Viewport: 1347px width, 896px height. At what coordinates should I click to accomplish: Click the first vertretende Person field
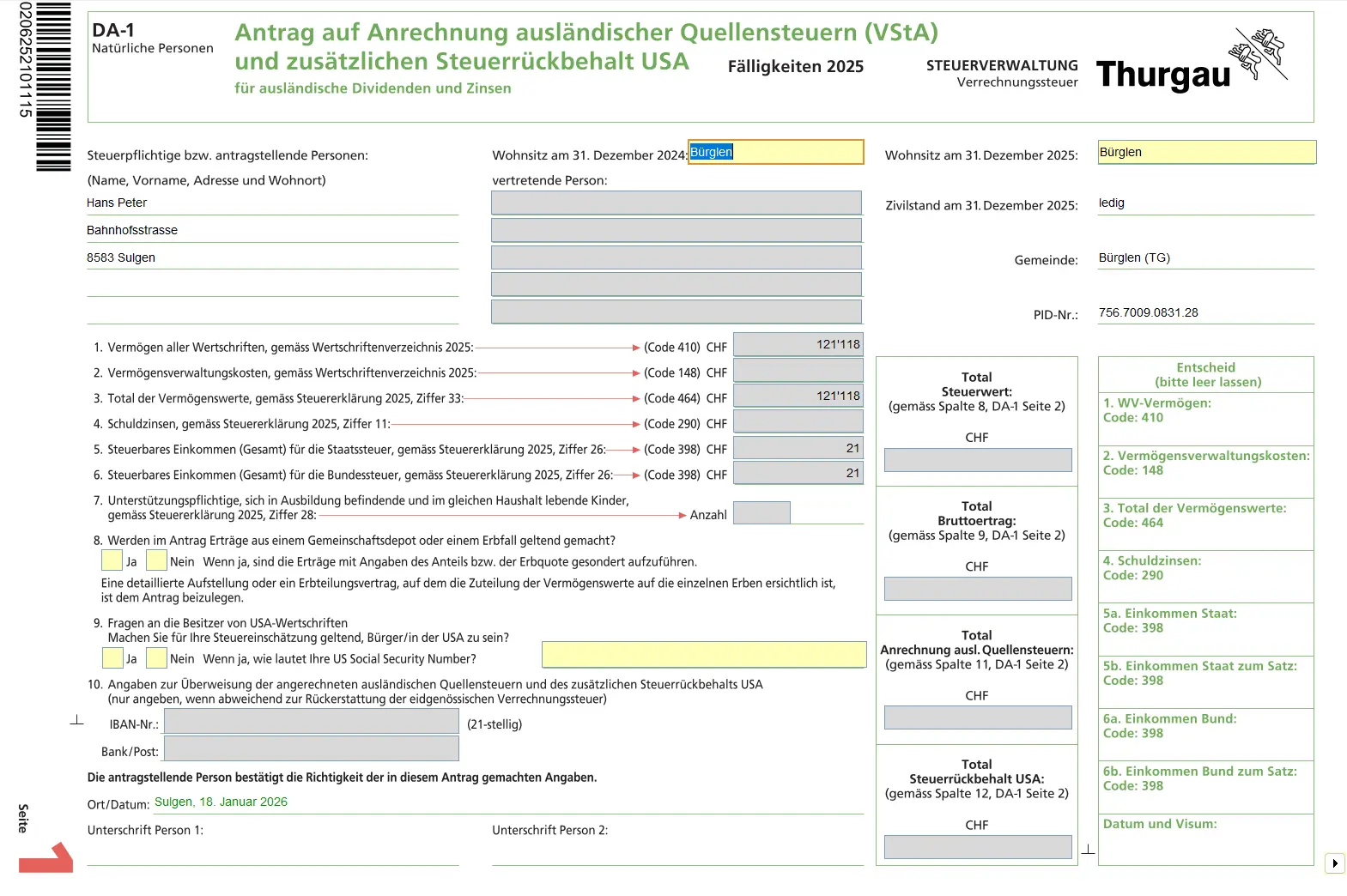(x=676, y=203)
